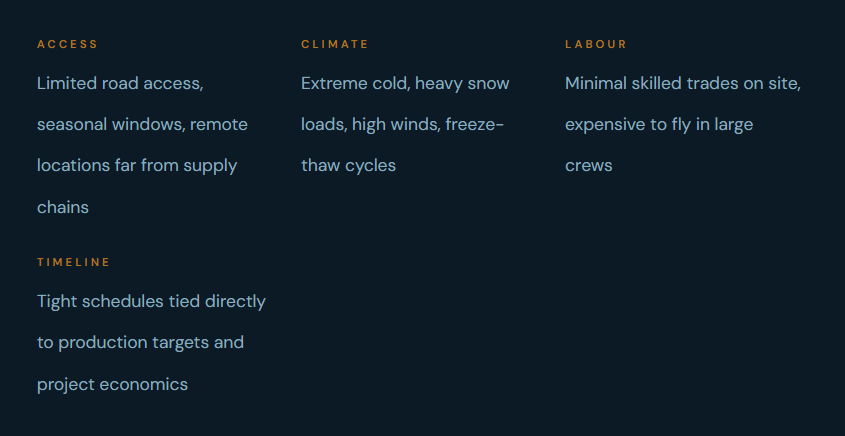Click the line "locations far from supply"

pos(137,165)
